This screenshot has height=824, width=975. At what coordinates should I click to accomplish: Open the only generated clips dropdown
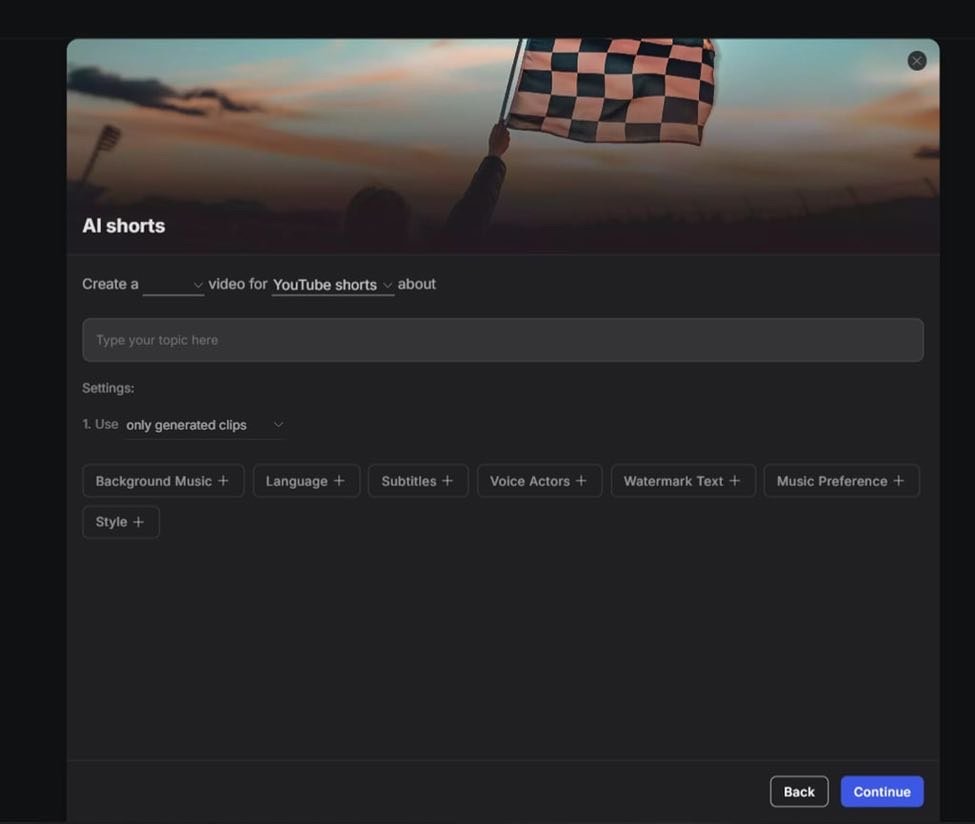tap(204, 425)
